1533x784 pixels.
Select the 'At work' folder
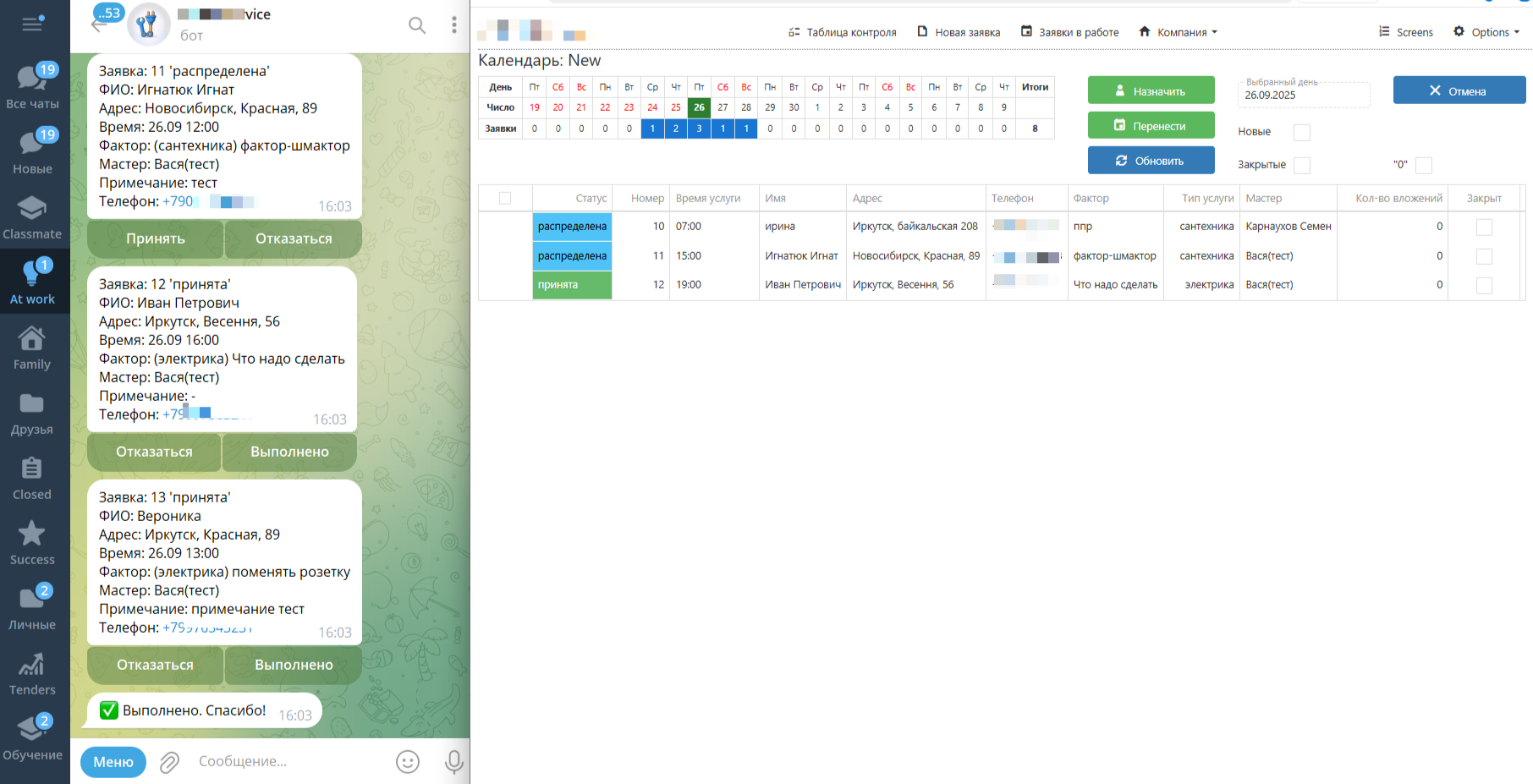point(32,282)
